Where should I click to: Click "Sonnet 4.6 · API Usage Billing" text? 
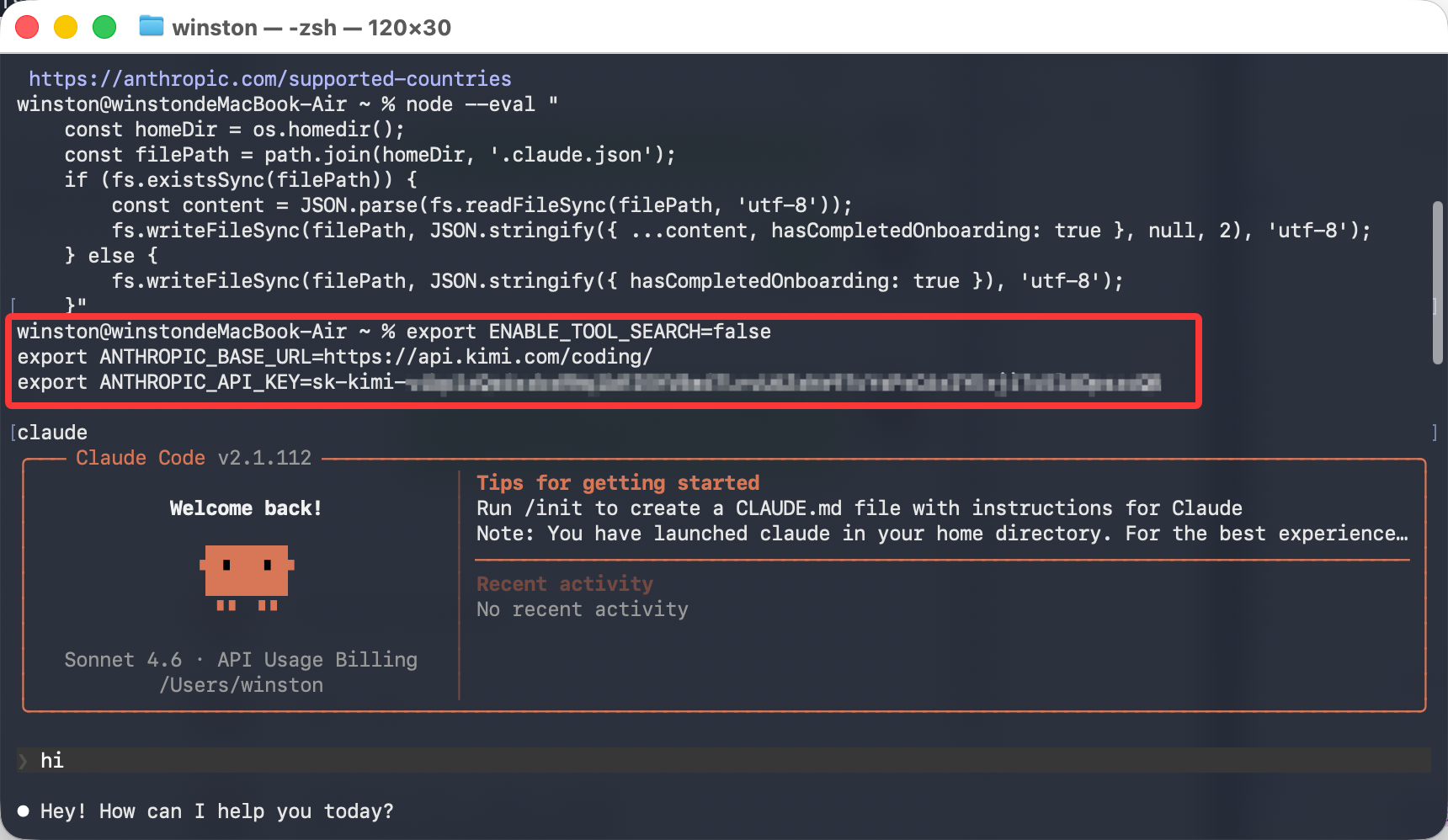coord(241,660)
